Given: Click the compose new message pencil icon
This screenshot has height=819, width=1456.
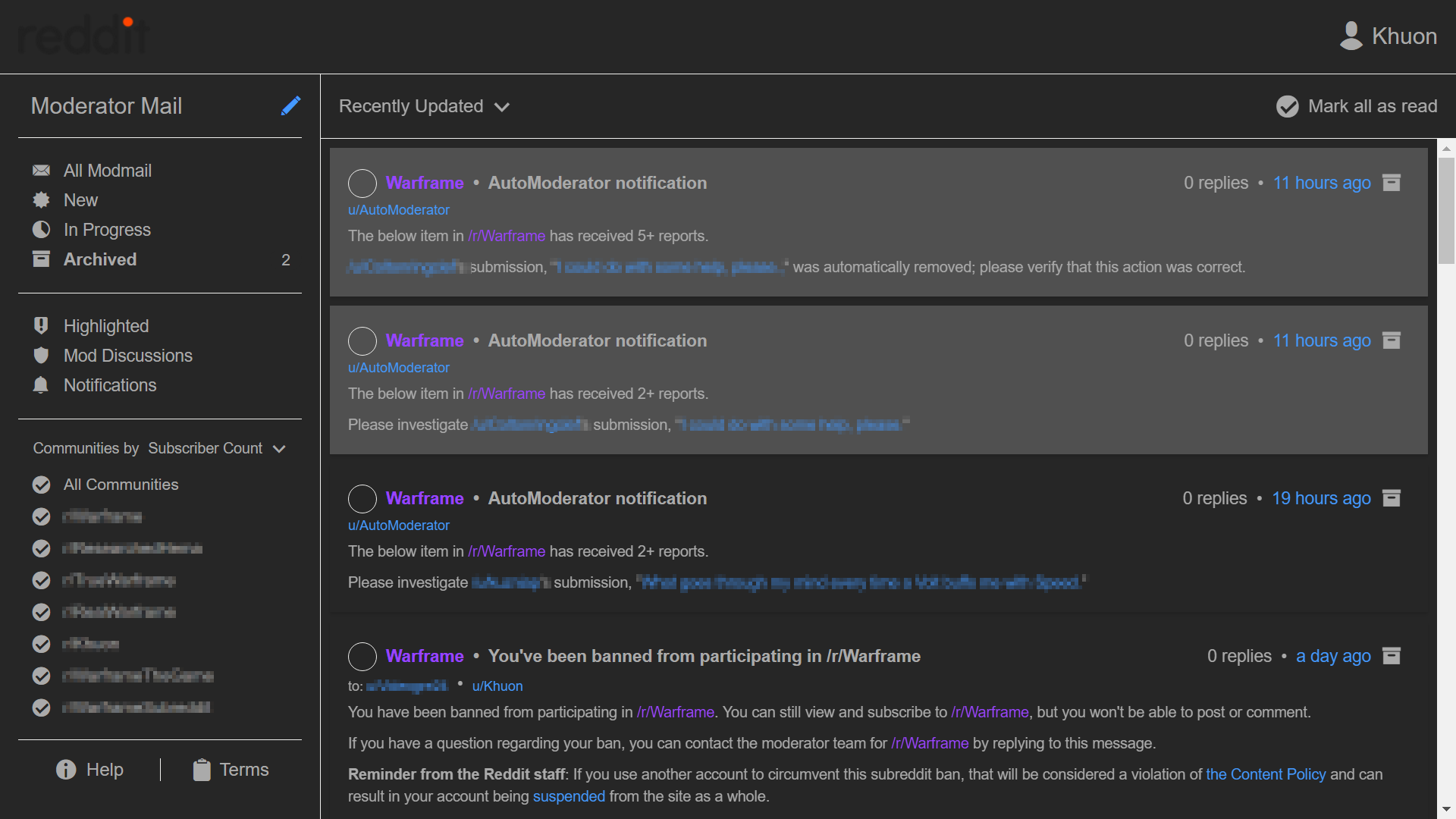Looking at the screenshot, I should click(290, 105).
